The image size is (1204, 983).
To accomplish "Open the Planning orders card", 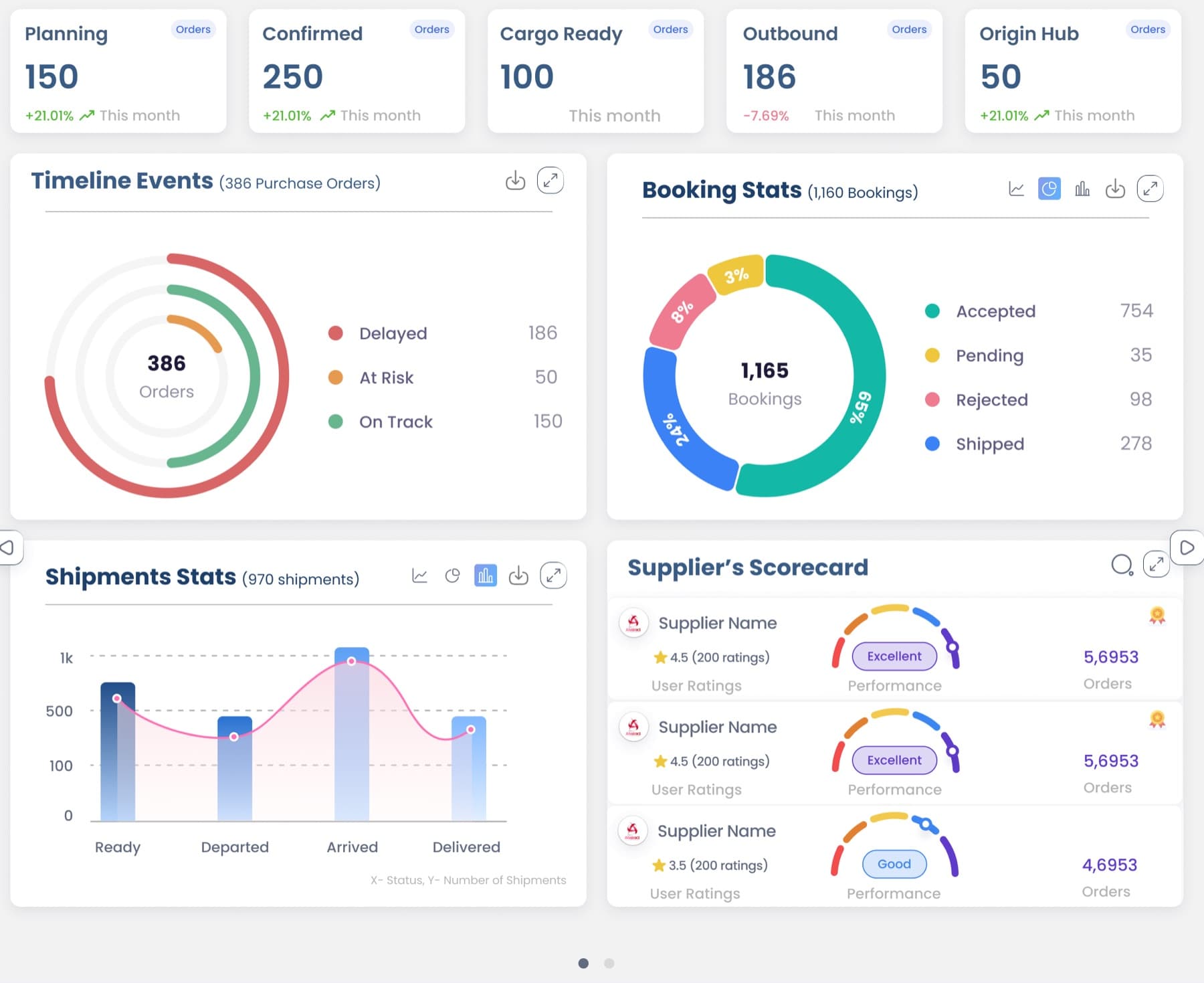I will (118, 72).
